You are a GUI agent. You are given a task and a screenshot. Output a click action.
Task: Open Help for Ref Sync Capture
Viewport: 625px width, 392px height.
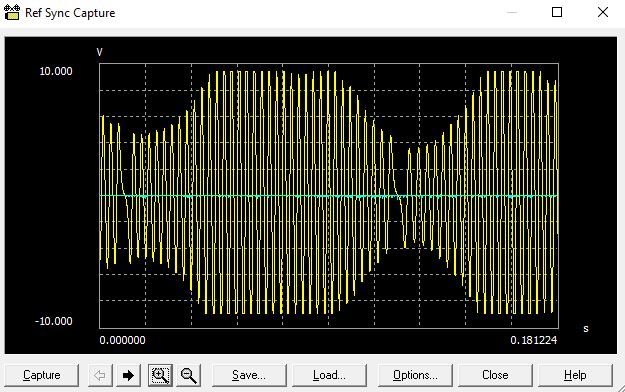click(575, 375)
